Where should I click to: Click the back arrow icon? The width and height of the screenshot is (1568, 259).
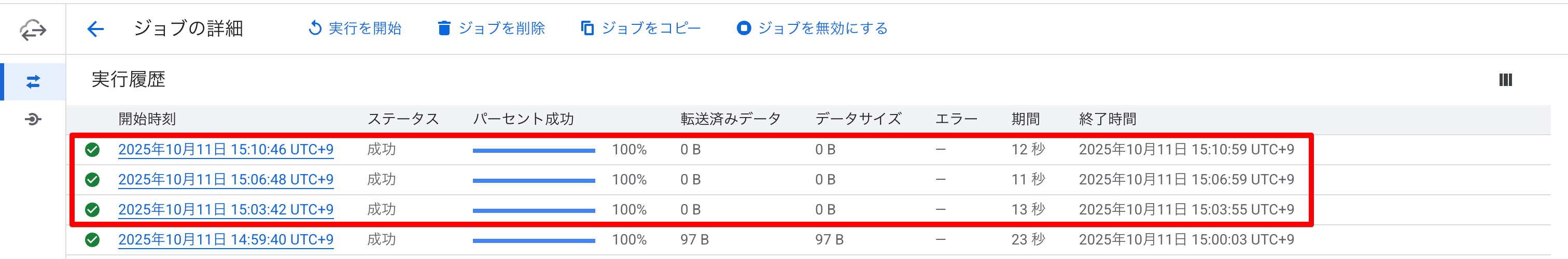coord(95,28)
